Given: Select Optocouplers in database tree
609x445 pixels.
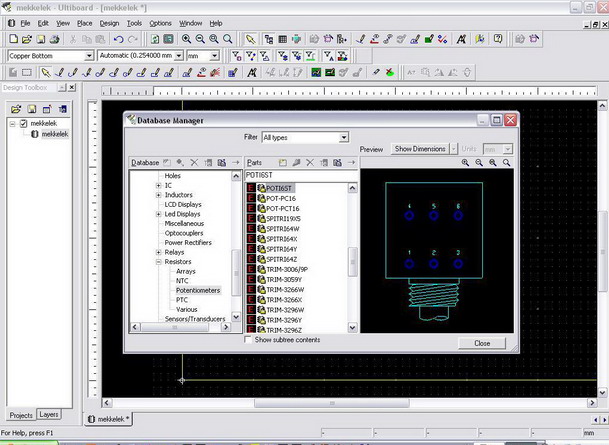Looking at the screenshot, I should point(184,233).
